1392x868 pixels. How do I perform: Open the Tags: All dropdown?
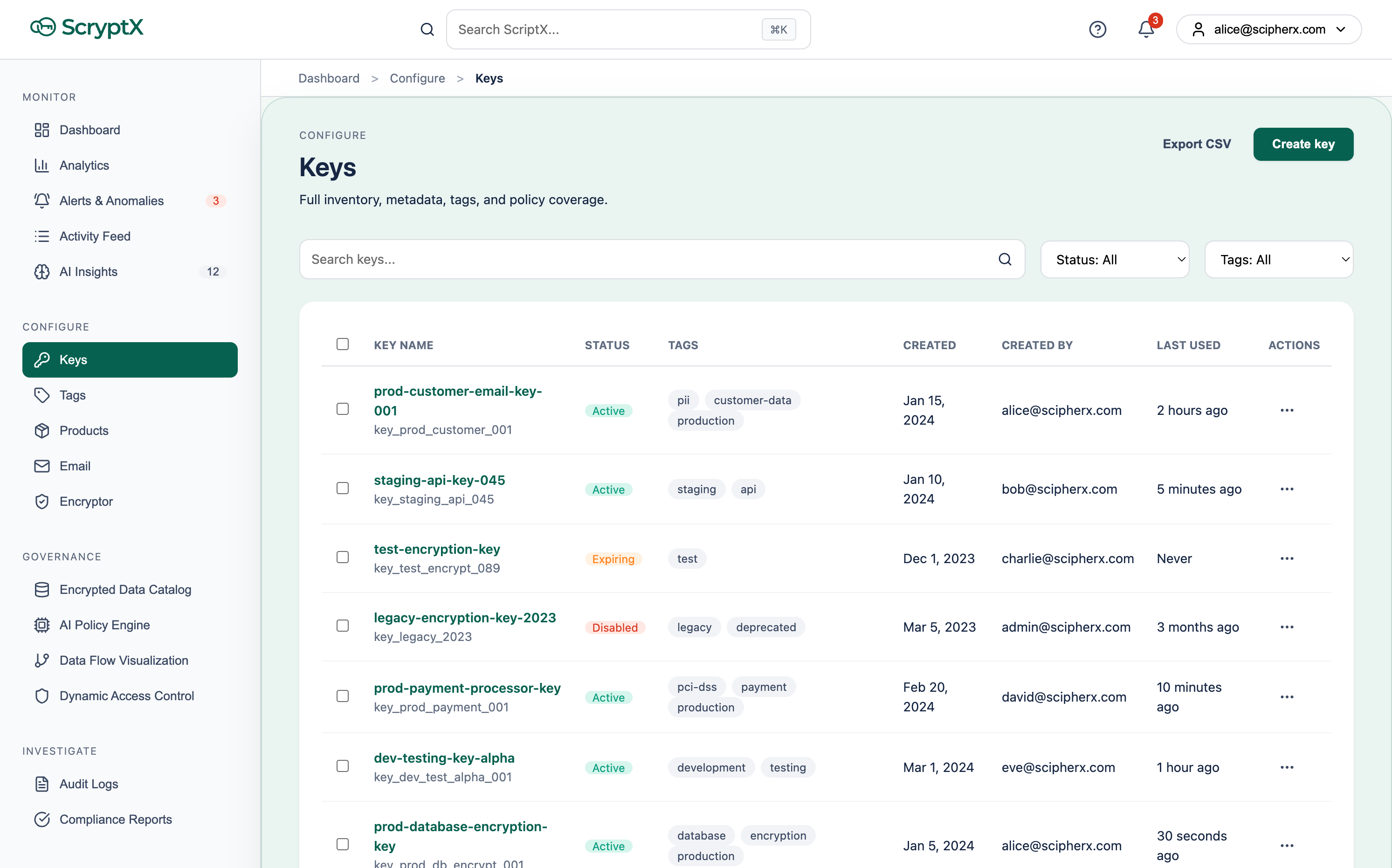(1279, 260)
